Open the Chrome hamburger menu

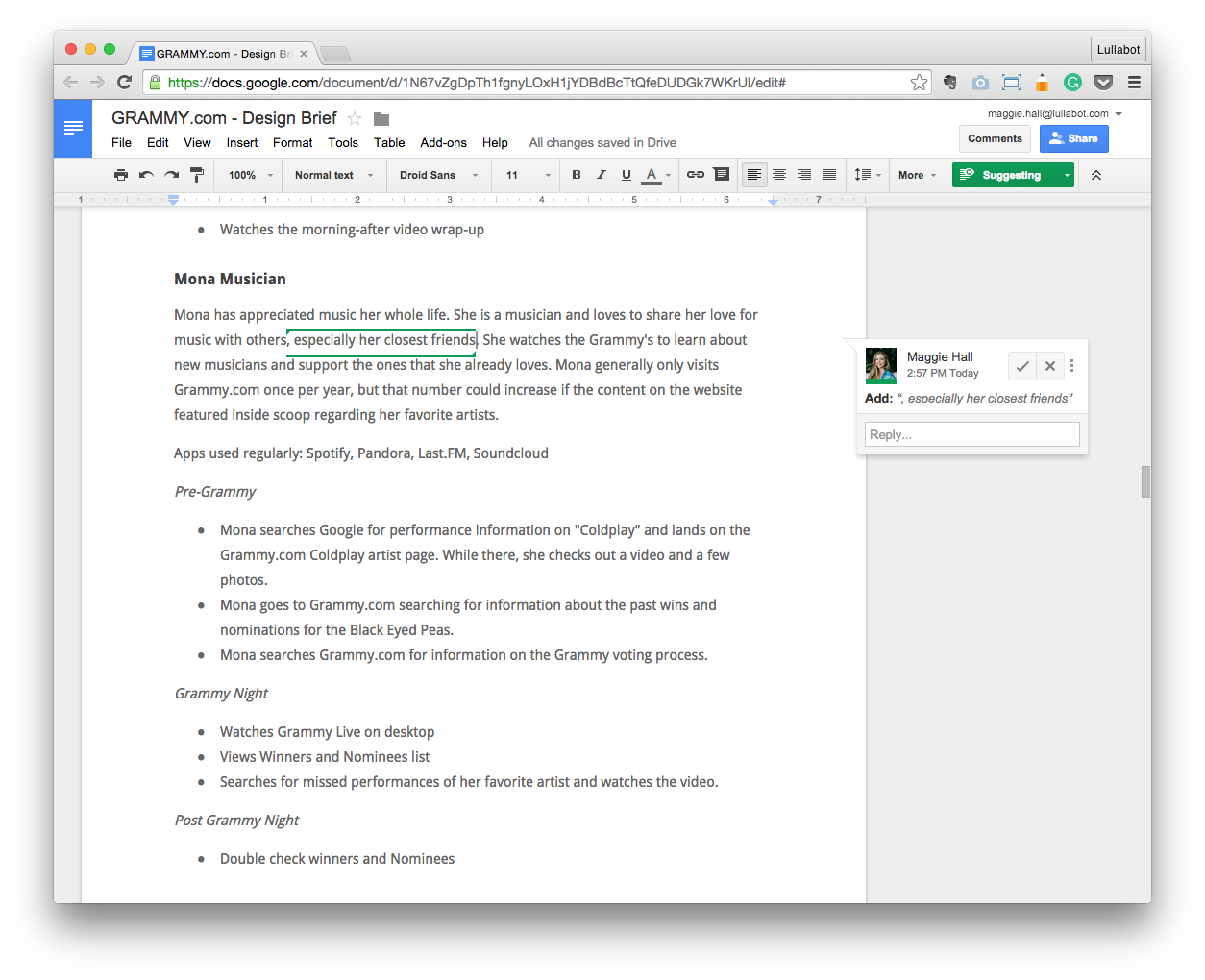click(x=1134, y=83)
